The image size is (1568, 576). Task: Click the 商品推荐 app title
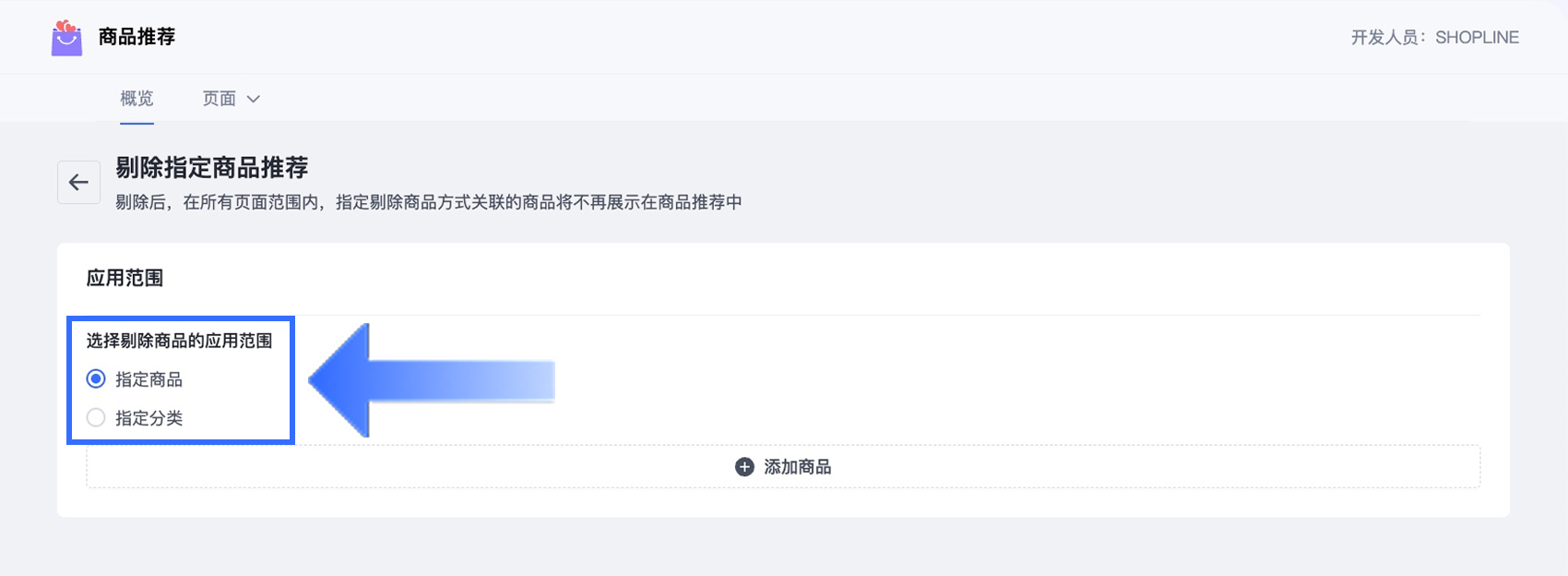pos(137,37)
